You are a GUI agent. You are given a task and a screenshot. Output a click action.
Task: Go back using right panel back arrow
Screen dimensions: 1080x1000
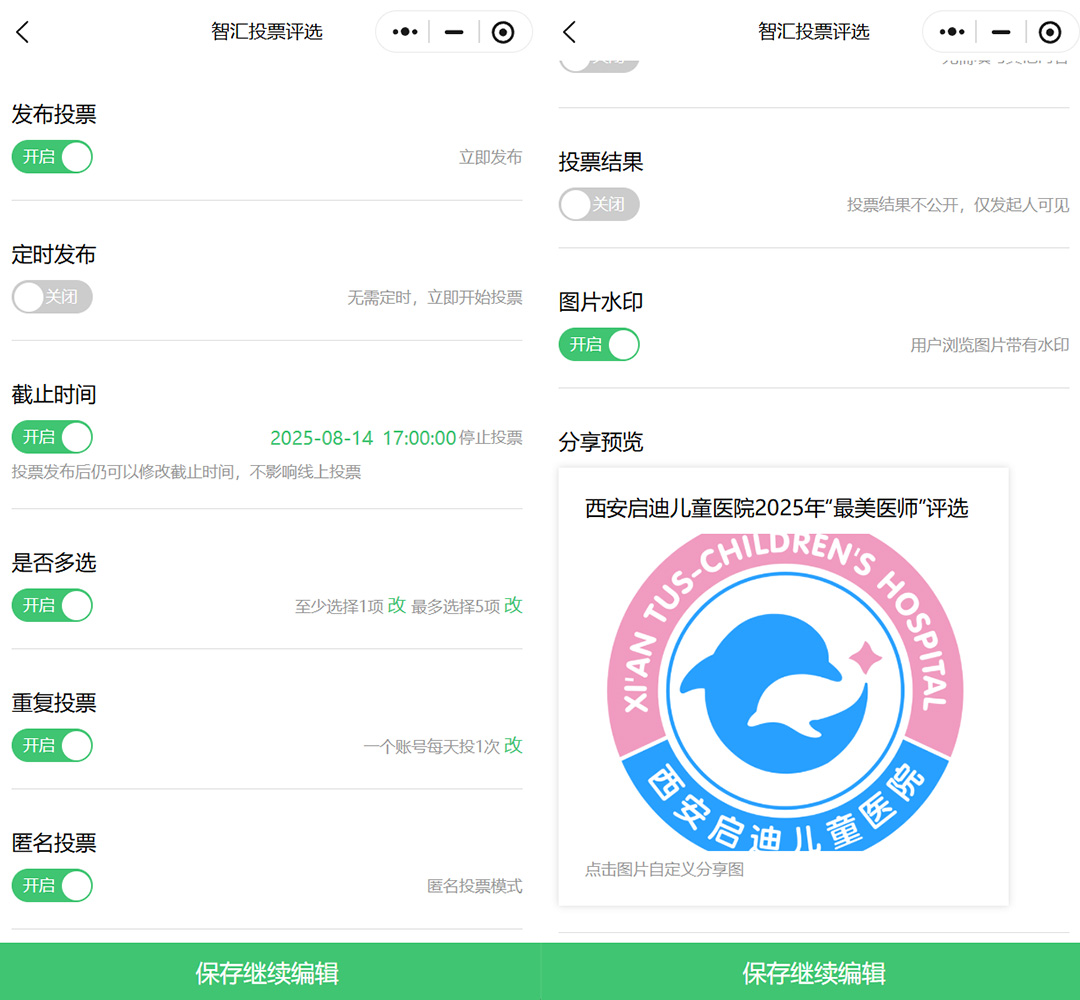coord(570,32)
